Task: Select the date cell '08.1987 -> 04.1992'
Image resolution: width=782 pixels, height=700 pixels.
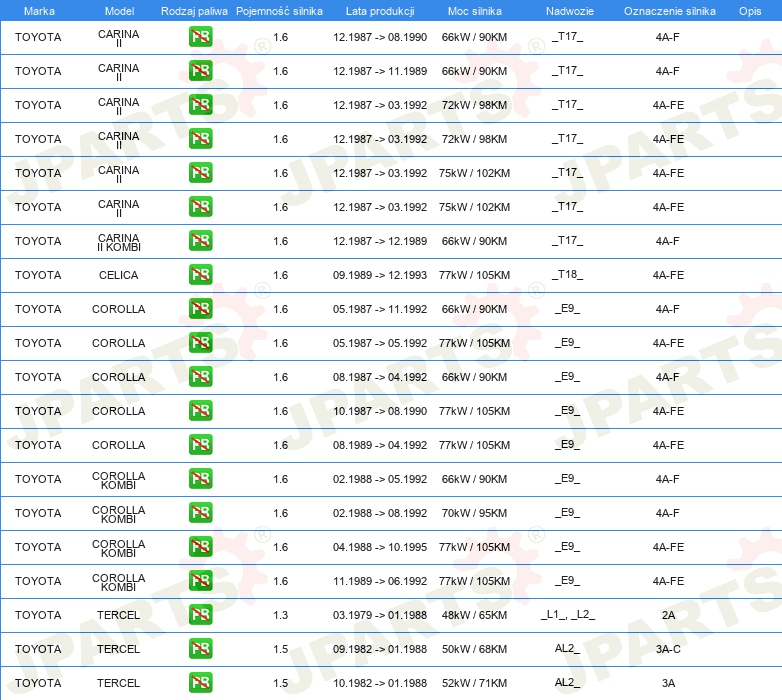Action: click(380, 377)
